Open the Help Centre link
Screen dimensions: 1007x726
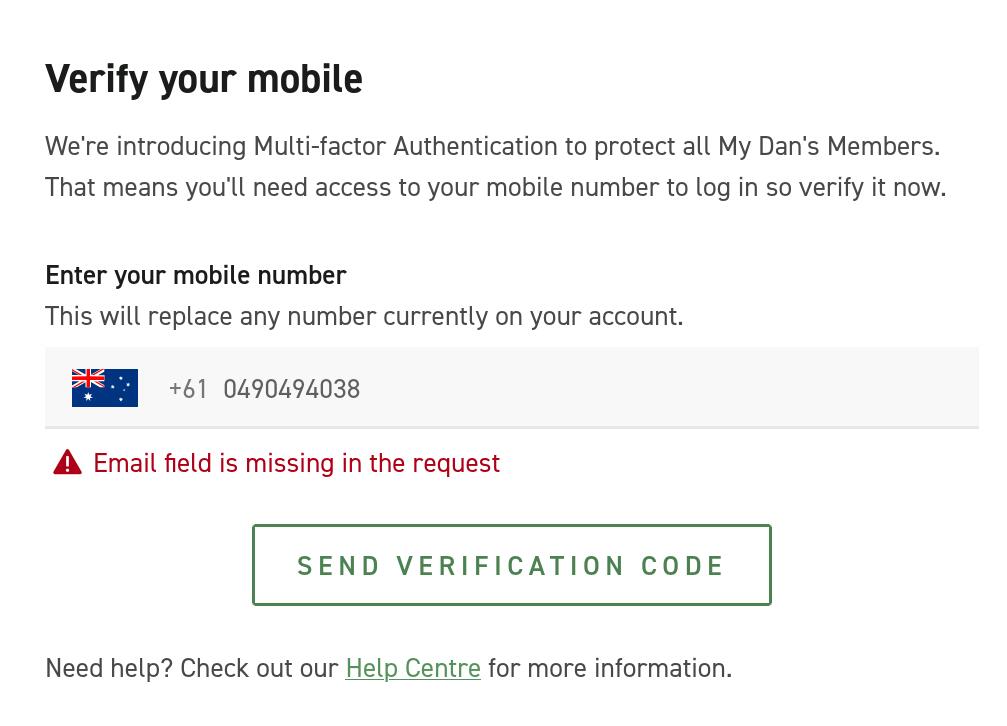click(x=413, y=668)
